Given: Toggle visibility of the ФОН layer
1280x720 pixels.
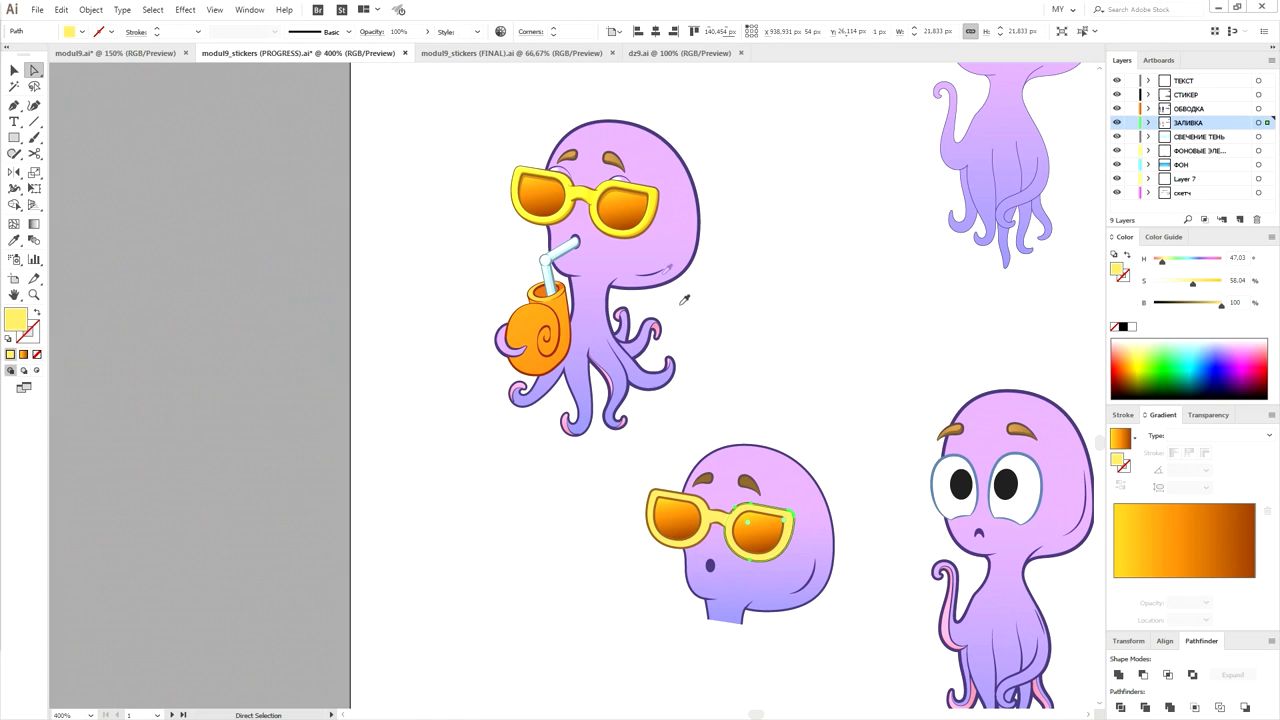Looking at the screenshot, I should click(1117, 165).
